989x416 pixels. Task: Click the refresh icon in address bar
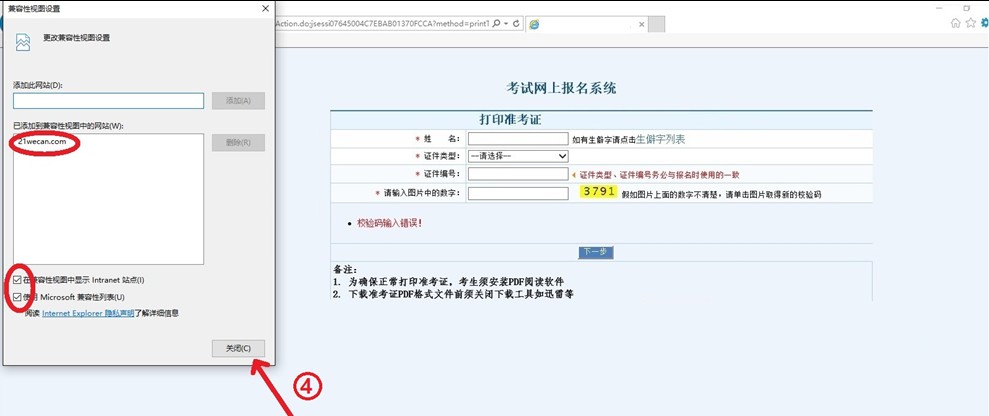[516, 22]
